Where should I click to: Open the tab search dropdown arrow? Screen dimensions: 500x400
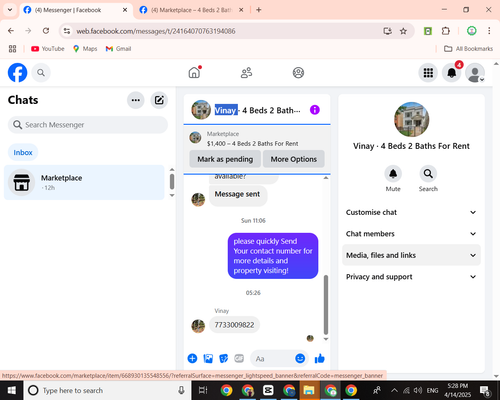point(10,10)
